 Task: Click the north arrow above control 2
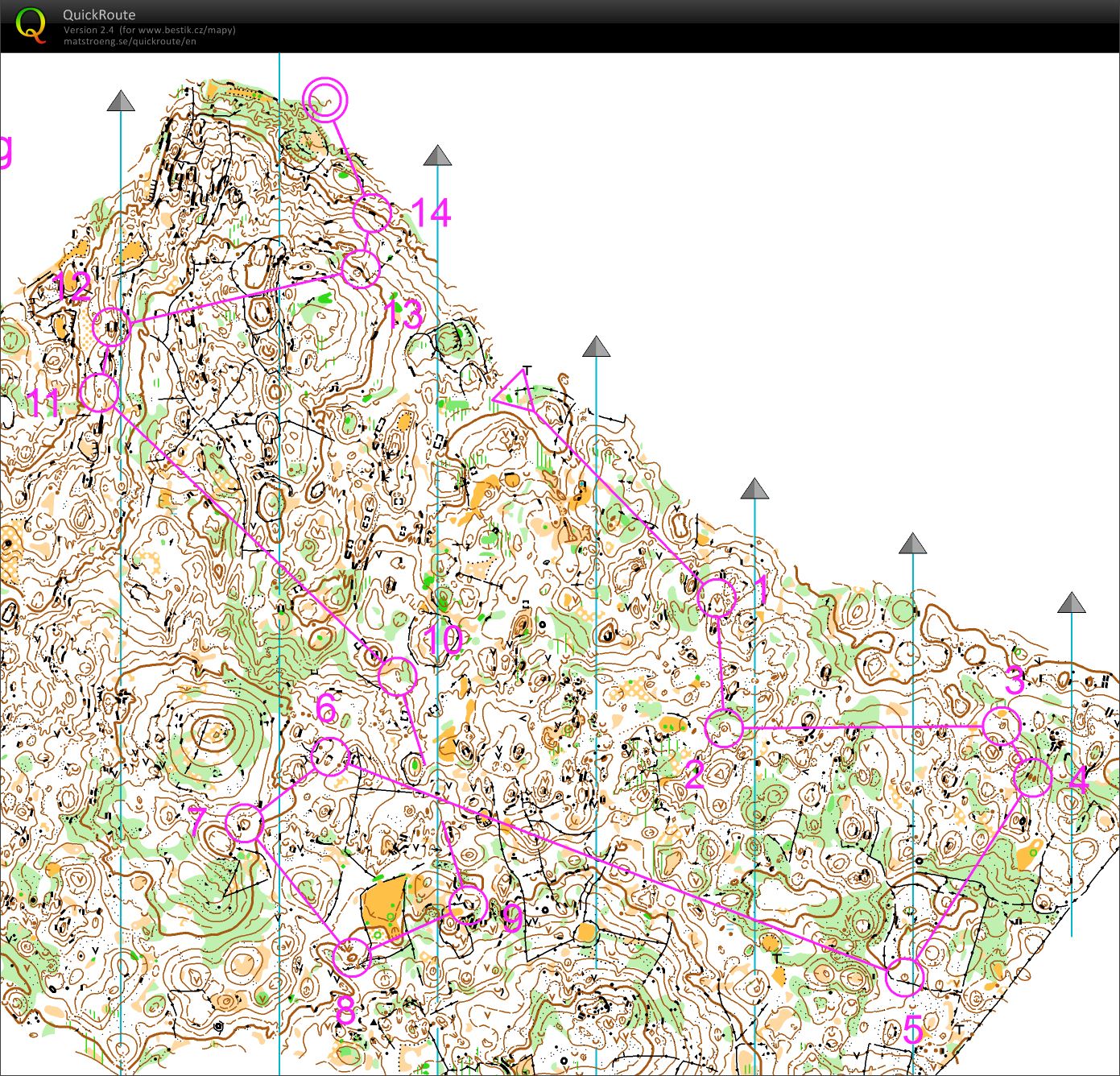(754, 490)
